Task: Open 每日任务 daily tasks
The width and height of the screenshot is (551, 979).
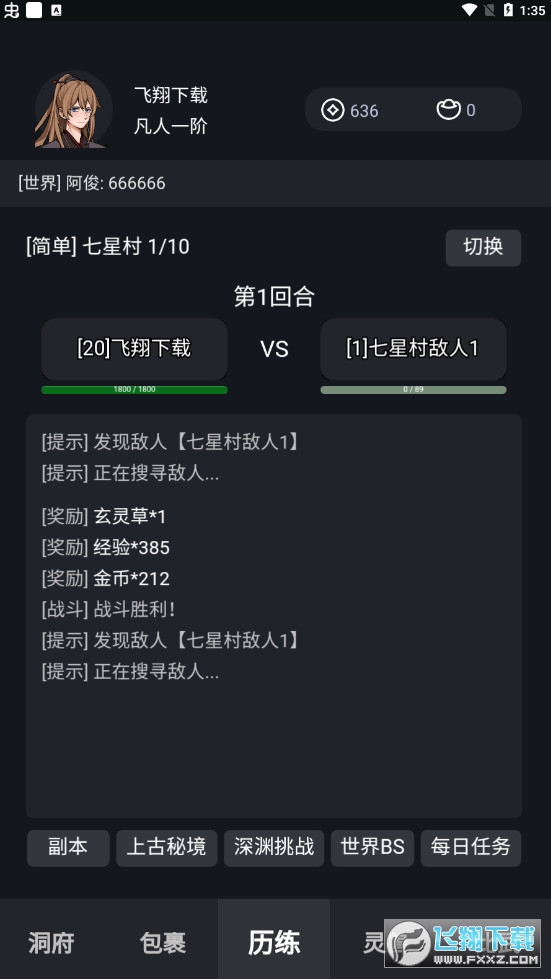Action: [x=471, y=847]
